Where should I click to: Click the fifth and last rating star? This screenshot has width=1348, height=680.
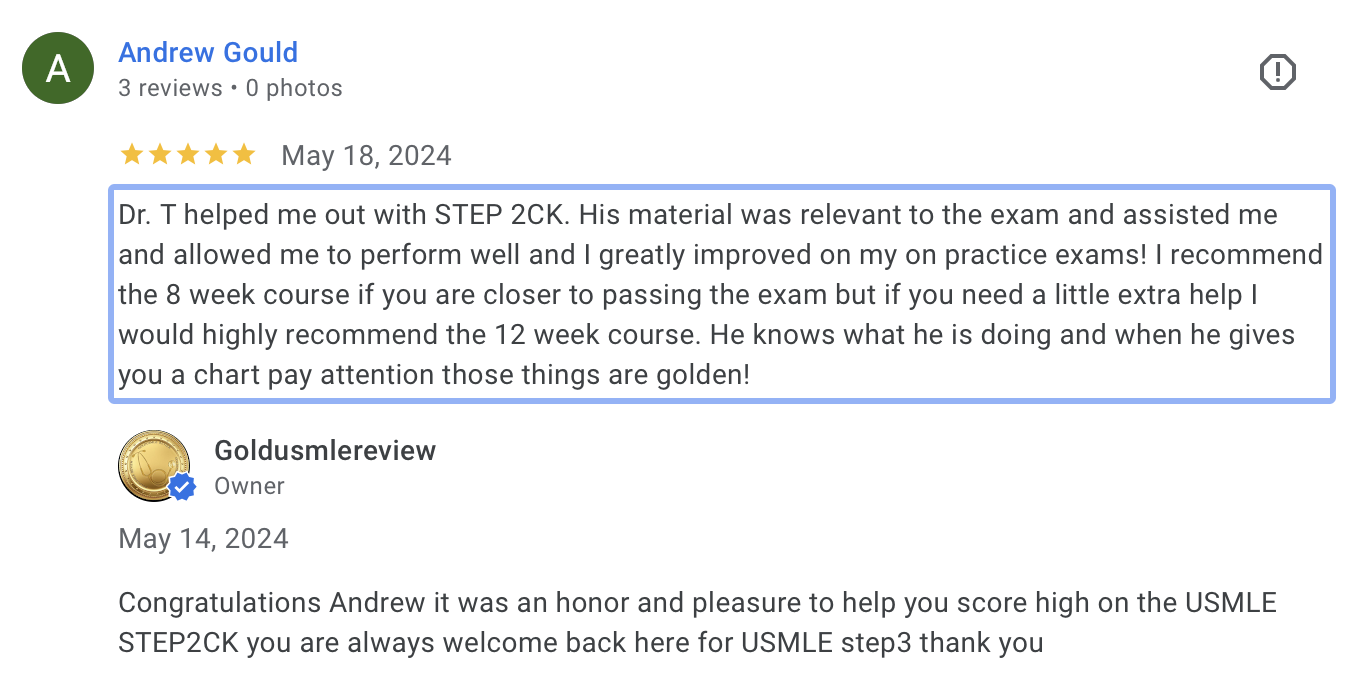[x=243, y=155]
